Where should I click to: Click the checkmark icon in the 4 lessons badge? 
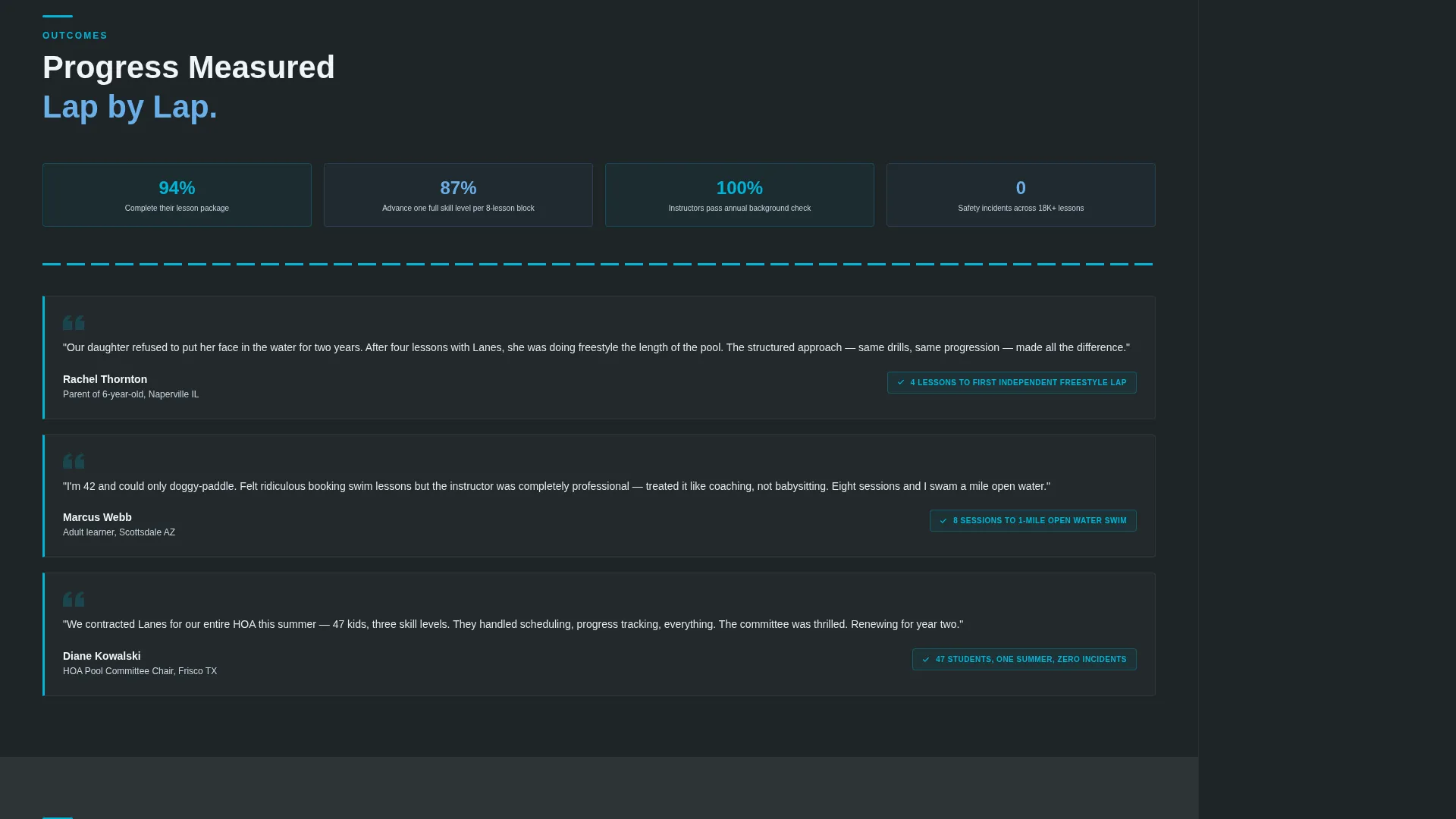click(x=901, y=382)
